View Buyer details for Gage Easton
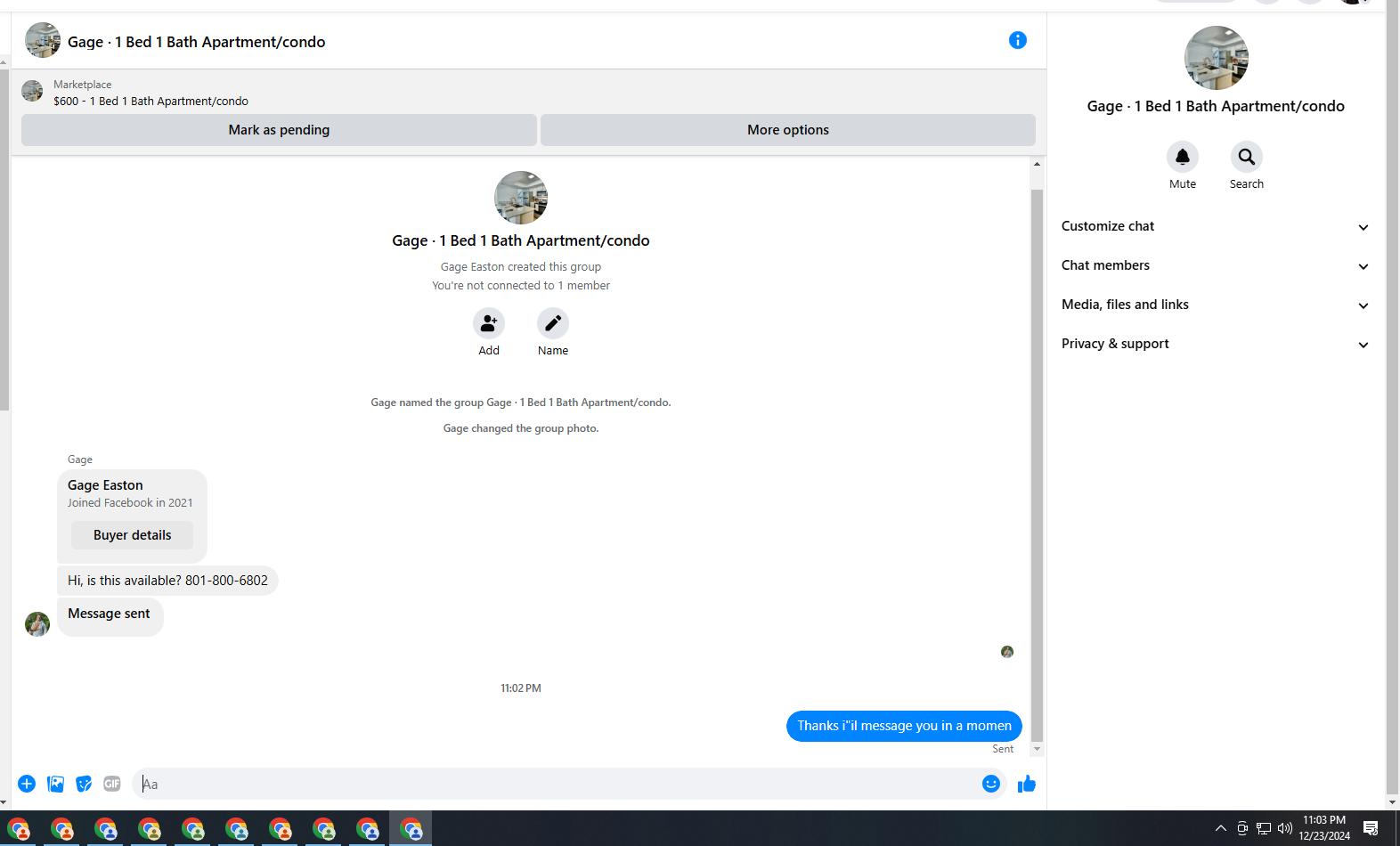This screenshot has width=1400, height=846. [x=132, y=535]
